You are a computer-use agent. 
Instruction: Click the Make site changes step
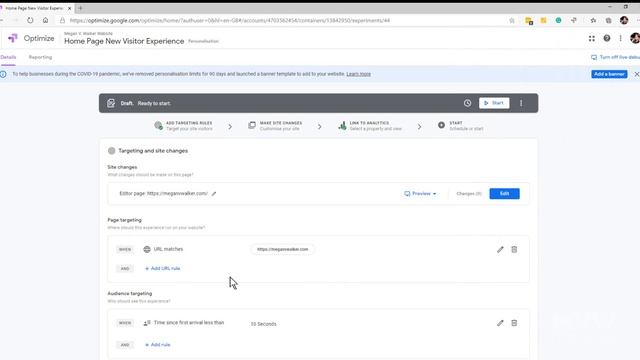tap(275, 126)
